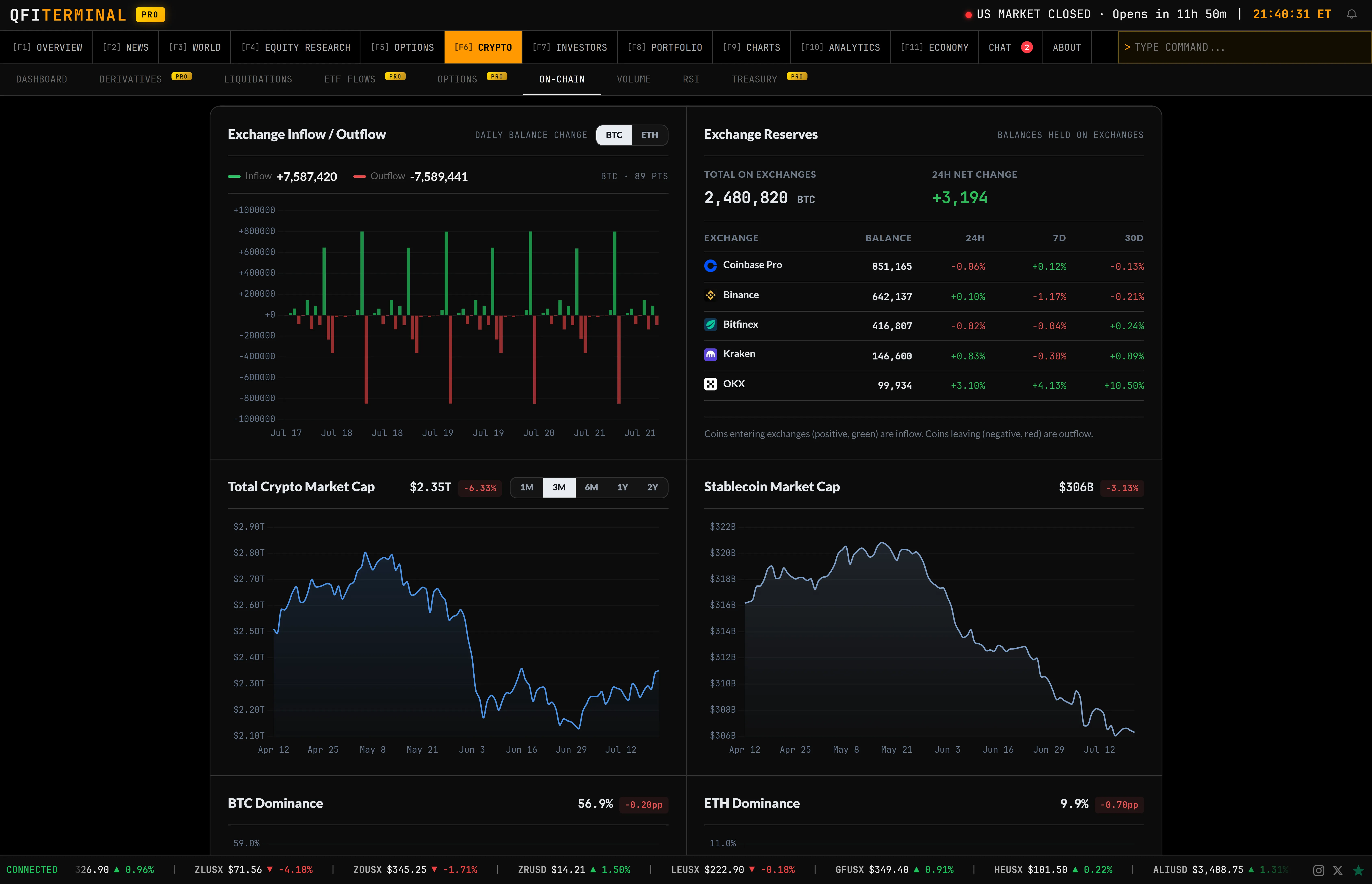Go to the Liquidations sub-tab
This screenshot has width=1372, height=884.
pos(258,79)
